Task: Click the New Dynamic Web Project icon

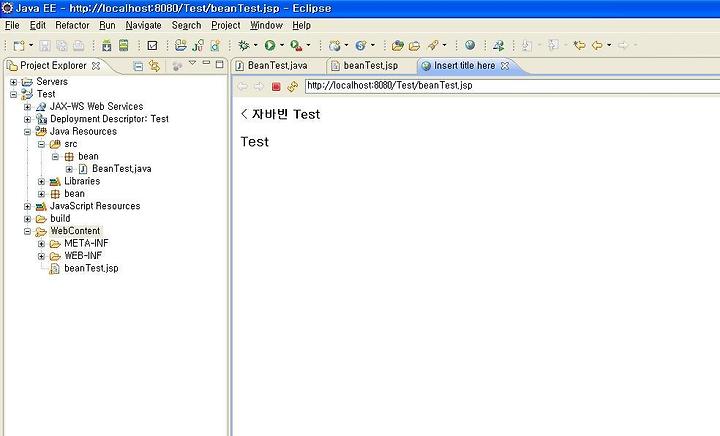Action: click(x=335, y=45)
